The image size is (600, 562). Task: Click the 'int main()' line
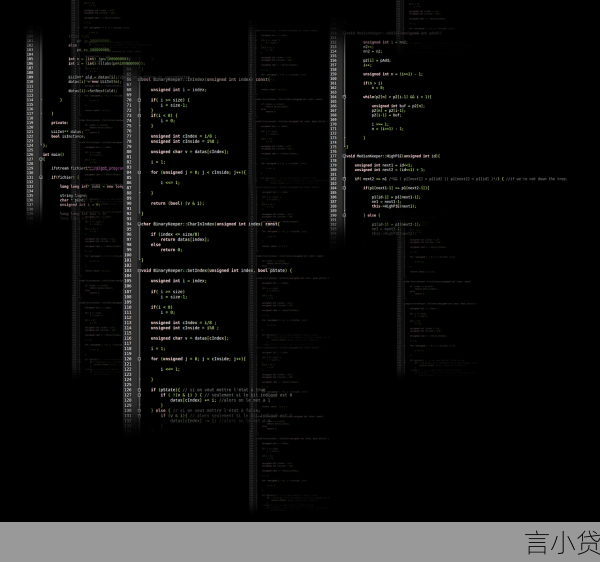click(x=54, y=155)
